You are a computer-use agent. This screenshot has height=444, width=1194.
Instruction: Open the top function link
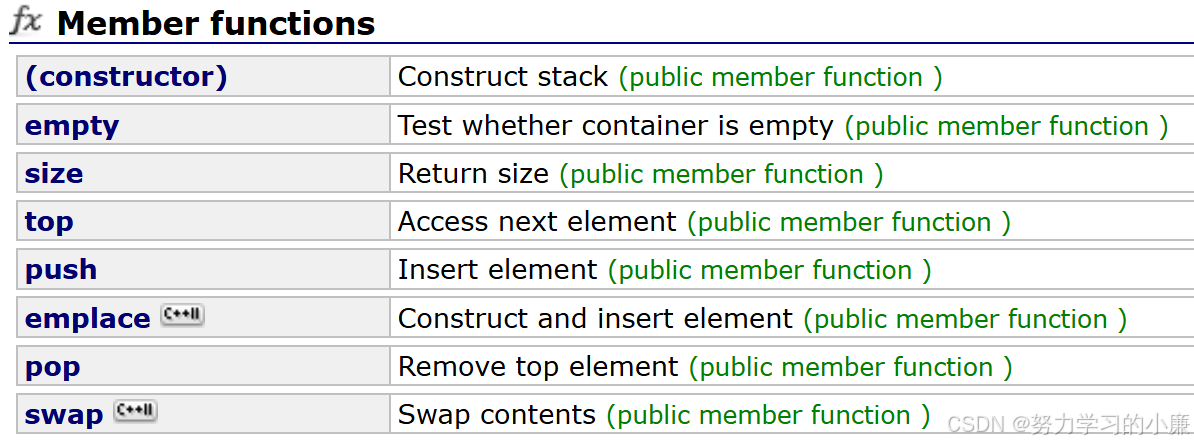[49, 222]
